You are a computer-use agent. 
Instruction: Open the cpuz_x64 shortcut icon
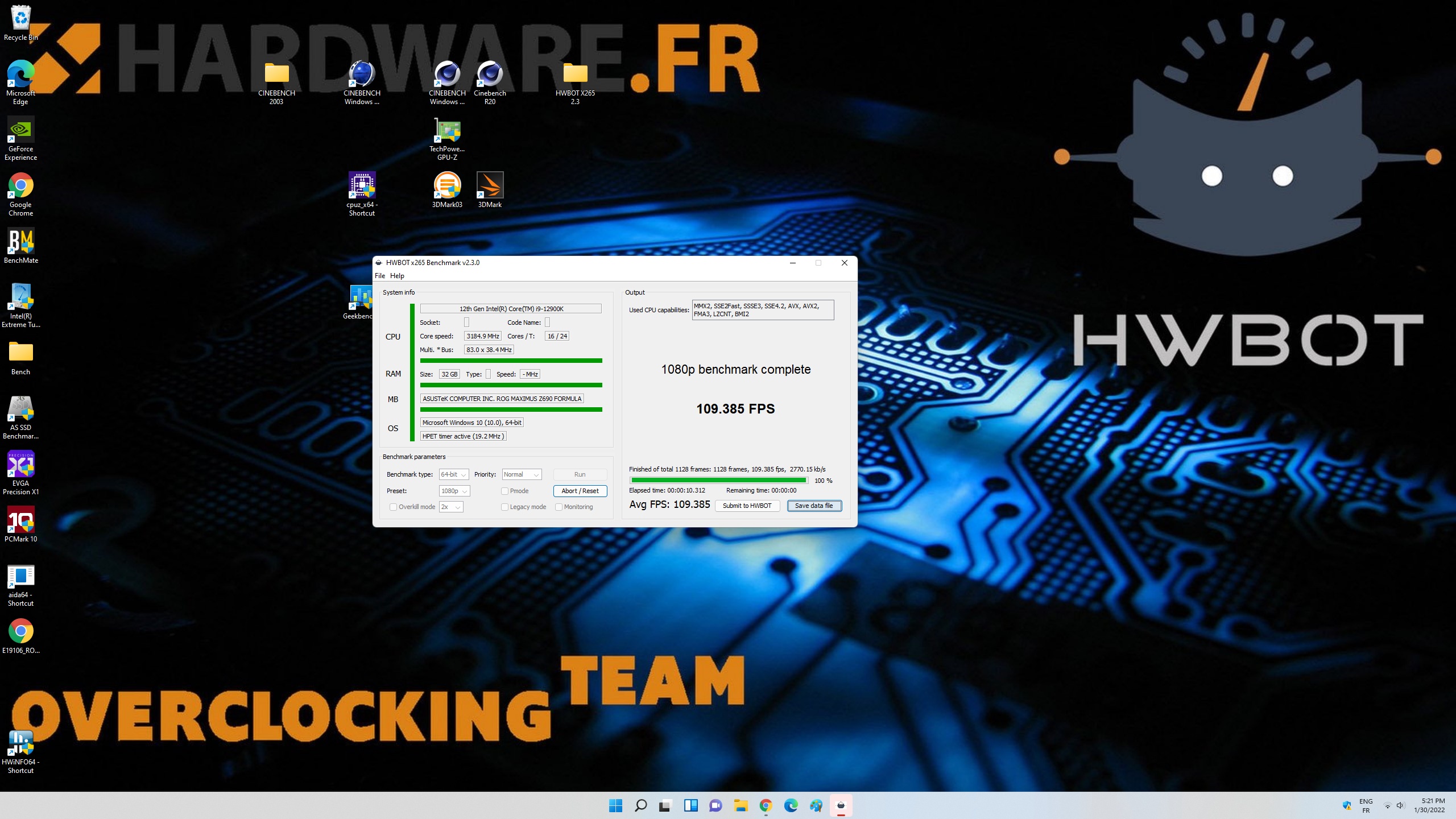pos(362,194)
